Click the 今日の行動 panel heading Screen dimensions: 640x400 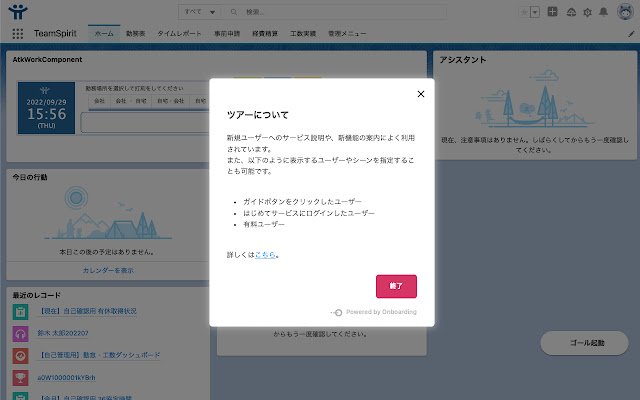click(x=30, y=177)
